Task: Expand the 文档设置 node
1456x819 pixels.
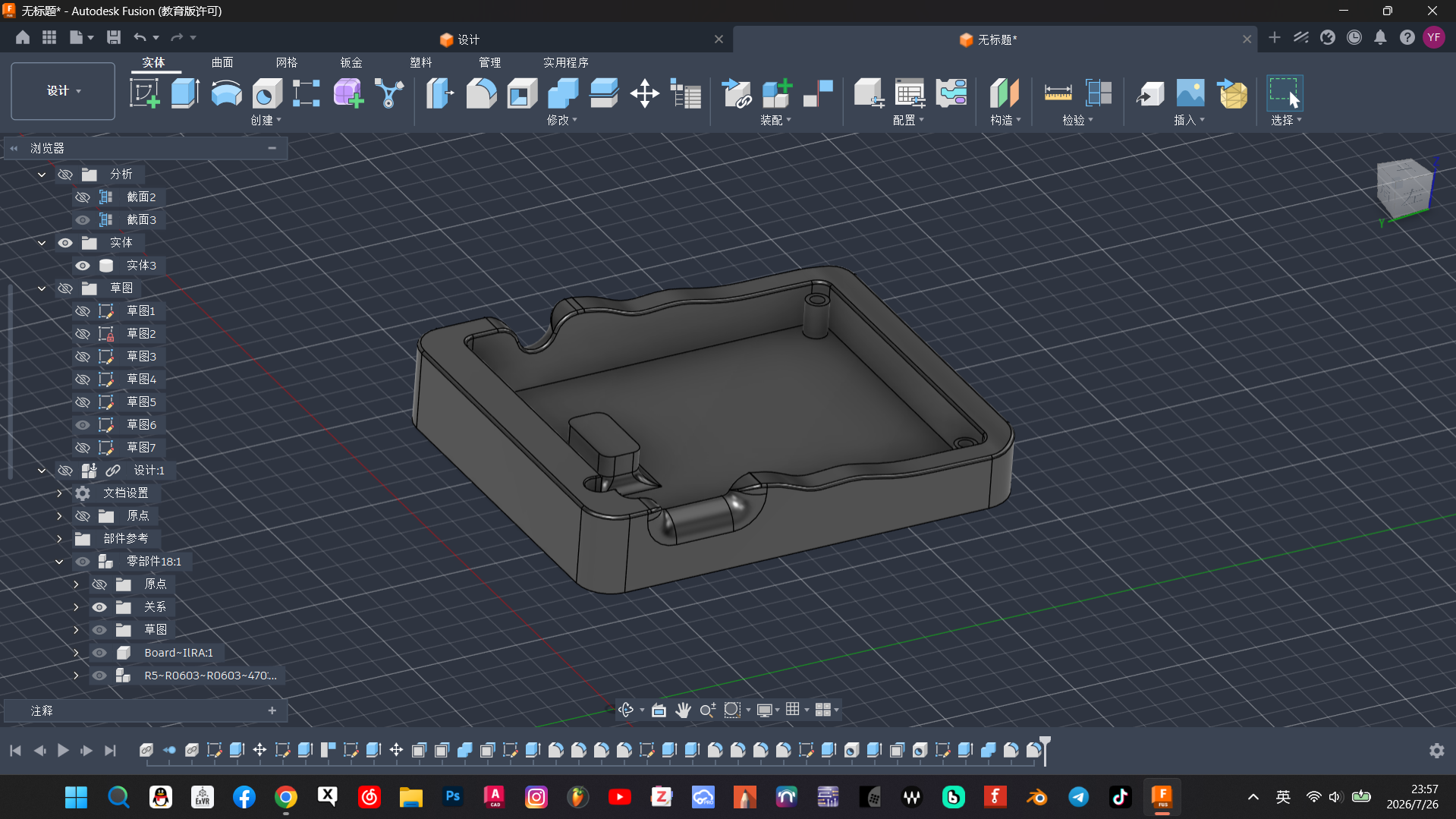Action: coord(59,493)
